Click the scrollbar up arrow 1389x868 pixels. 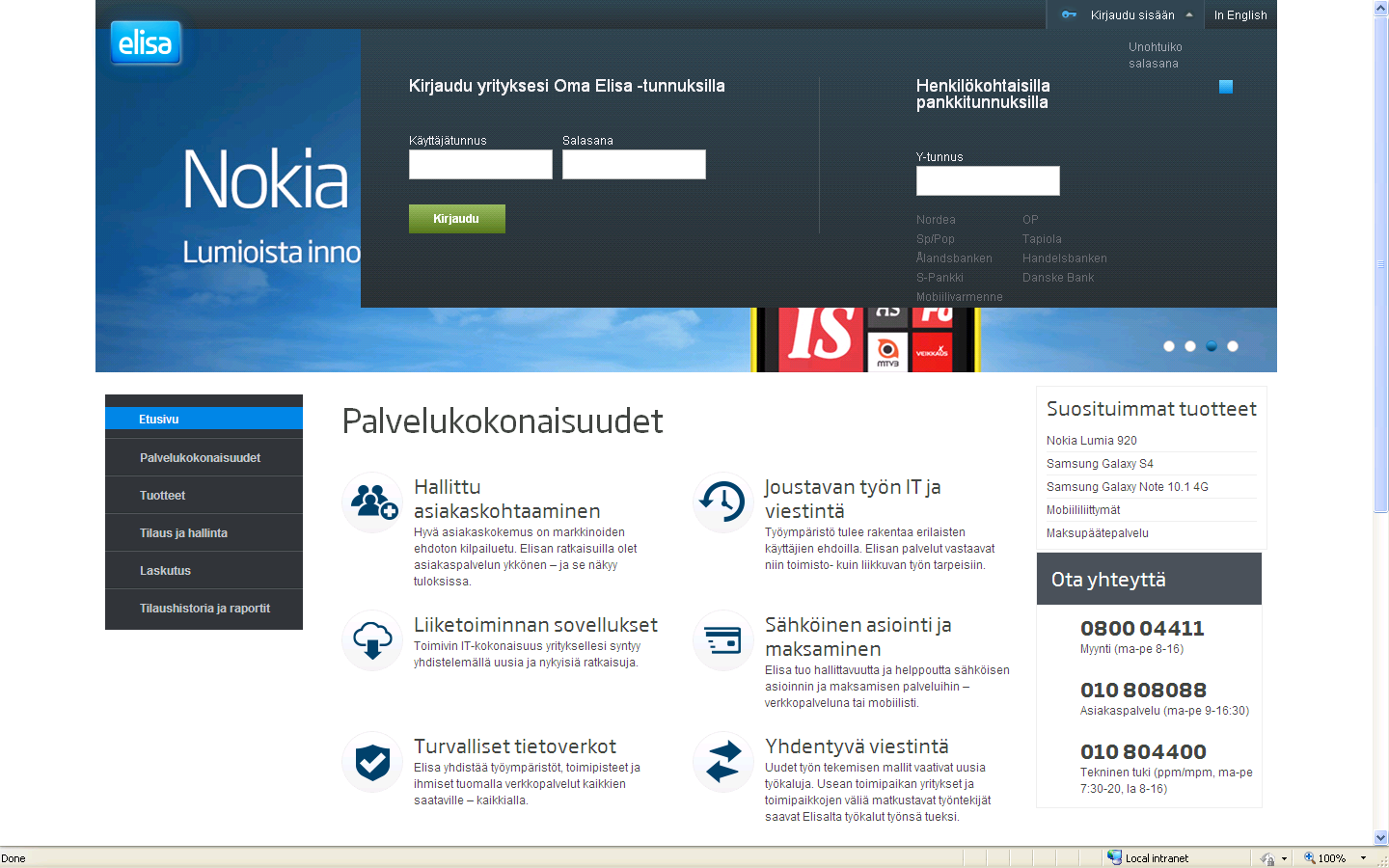point(1380,8)
